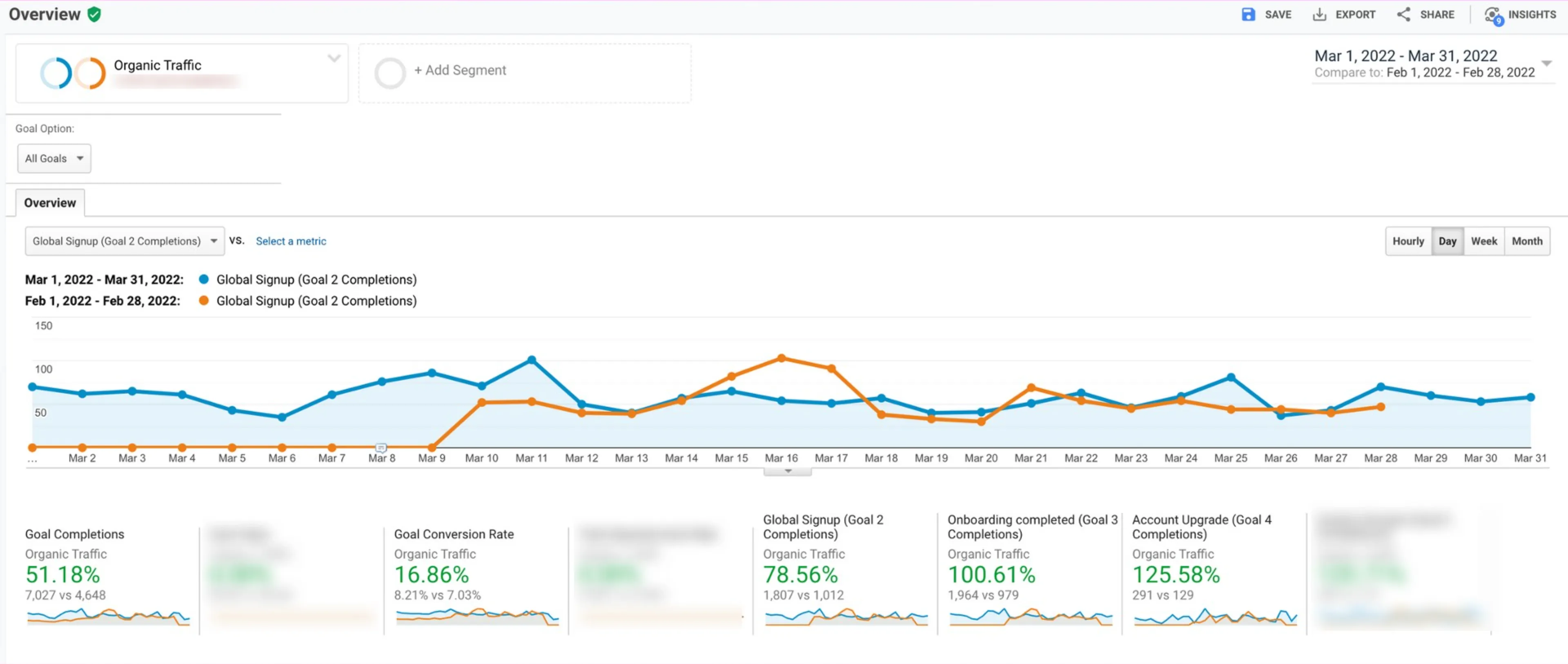This screenshot has width=1568, height=664.
Task: Expand the Organic Traffic segment chevron
Action: pyautogui.click(x=334, y=58)
